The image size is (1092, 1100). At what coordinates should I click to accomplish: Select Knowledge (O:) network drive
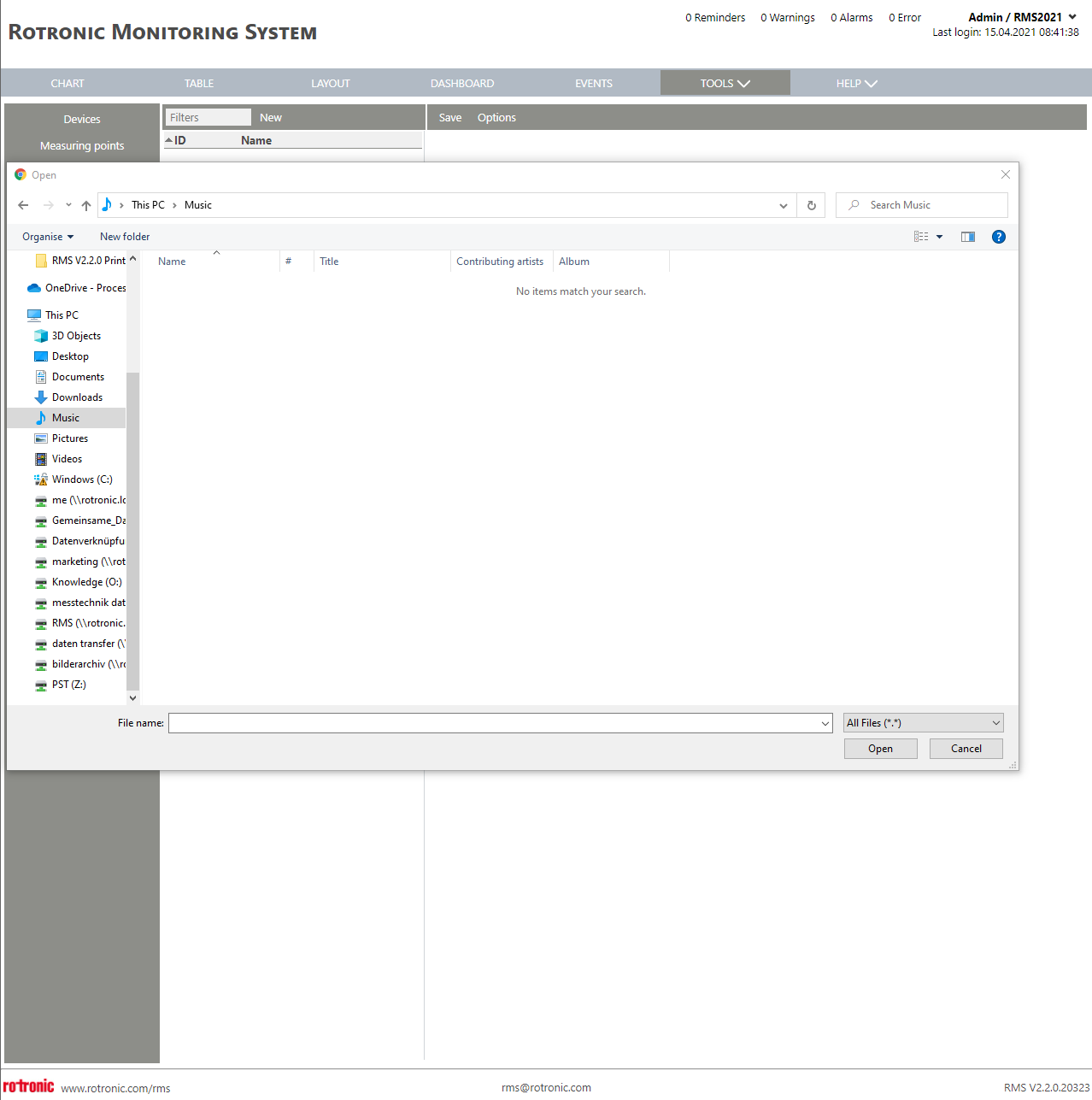[78, 582]
